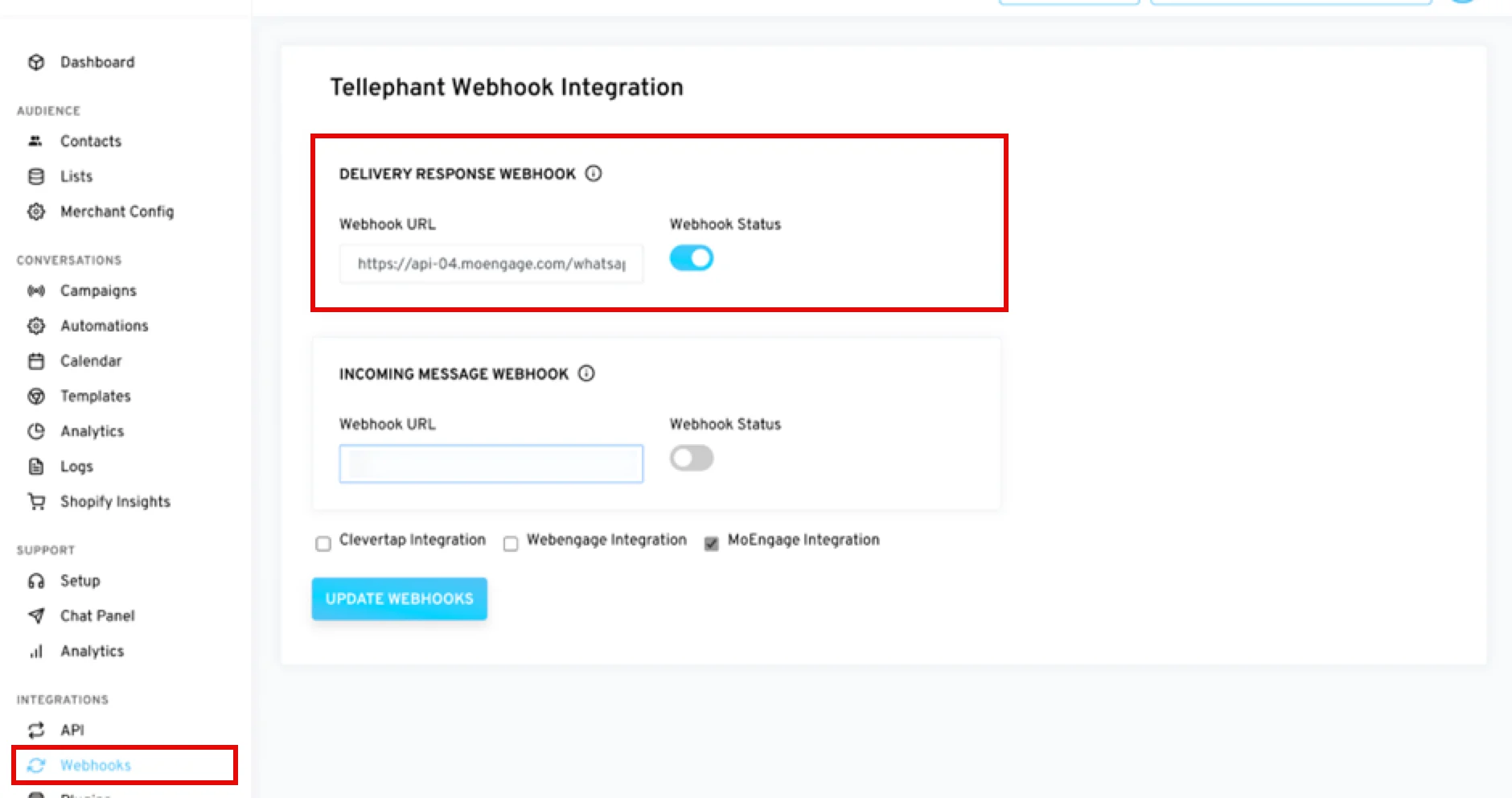Click the Logs document icon
The image size is (1512, 798).
(36, 467)
